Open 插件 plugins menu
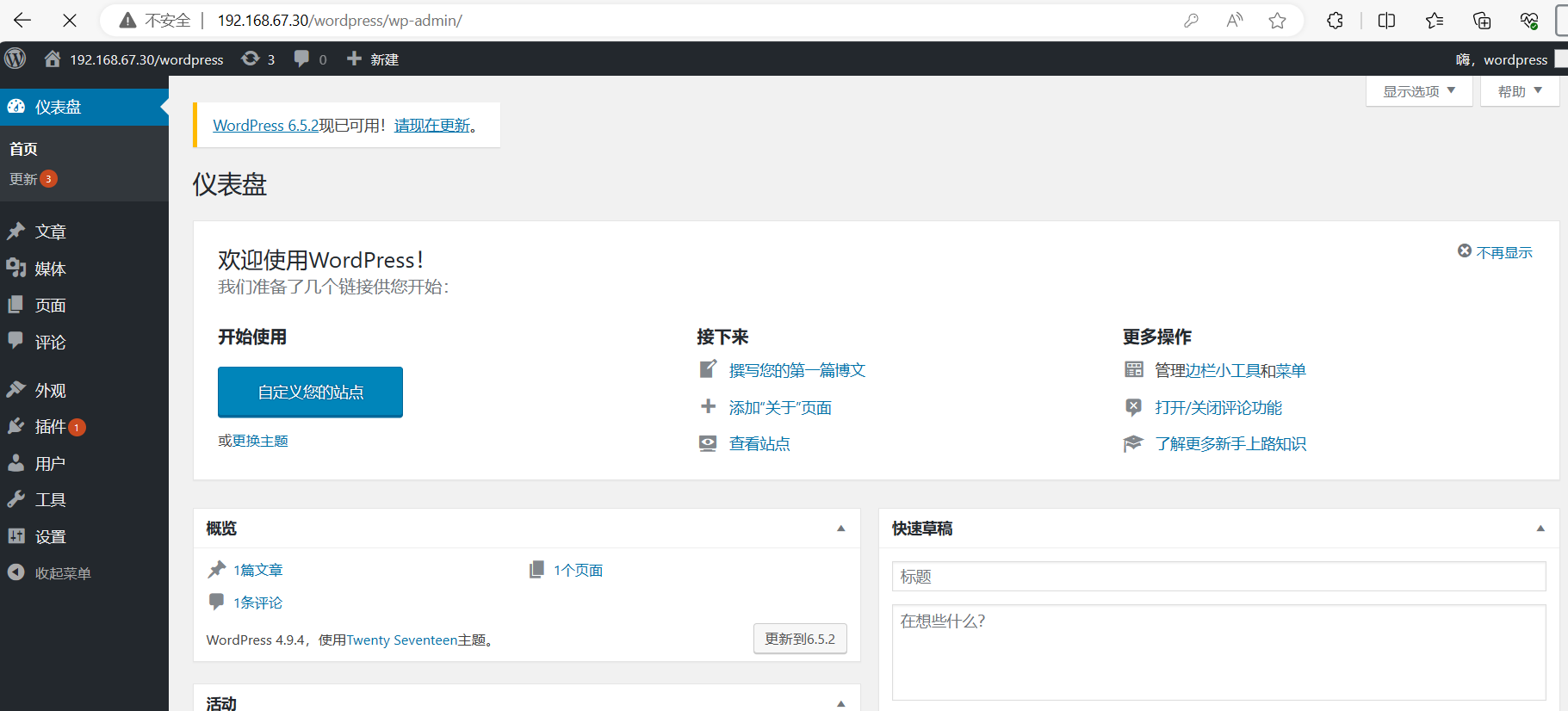The width and height of the screenshot is (1568, 711). (x=84, y=426)
